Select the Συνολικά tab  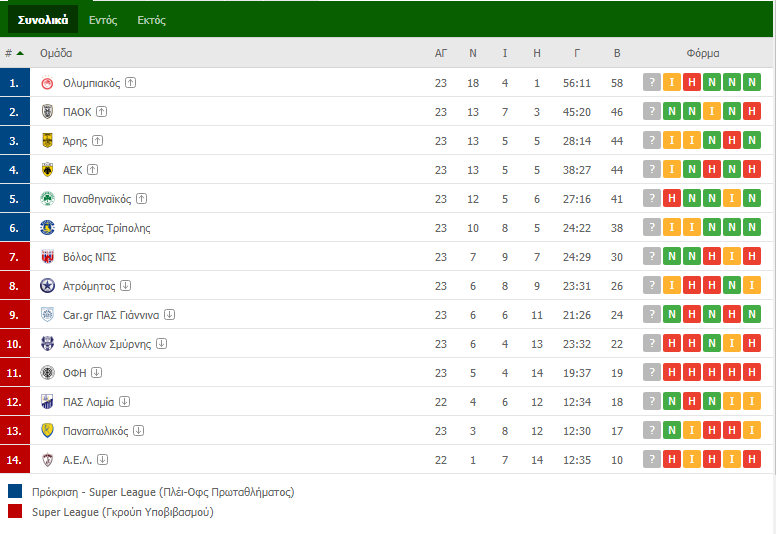tap(43, 20)
